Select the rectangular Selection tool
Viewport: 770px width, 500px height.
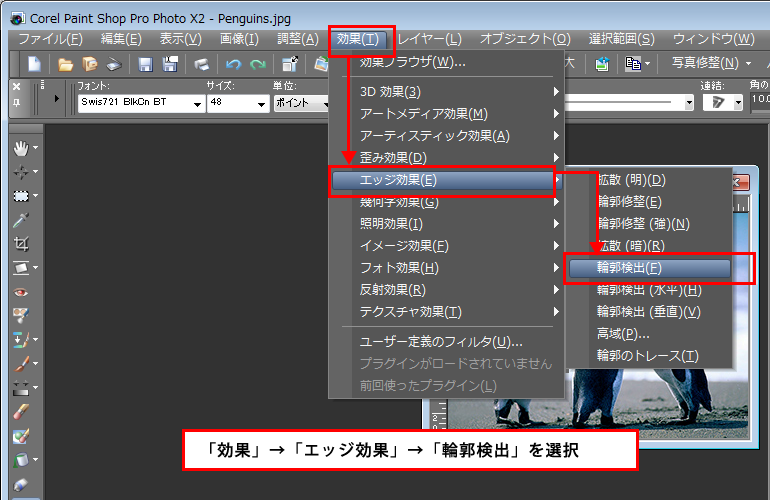pos(21,196)
